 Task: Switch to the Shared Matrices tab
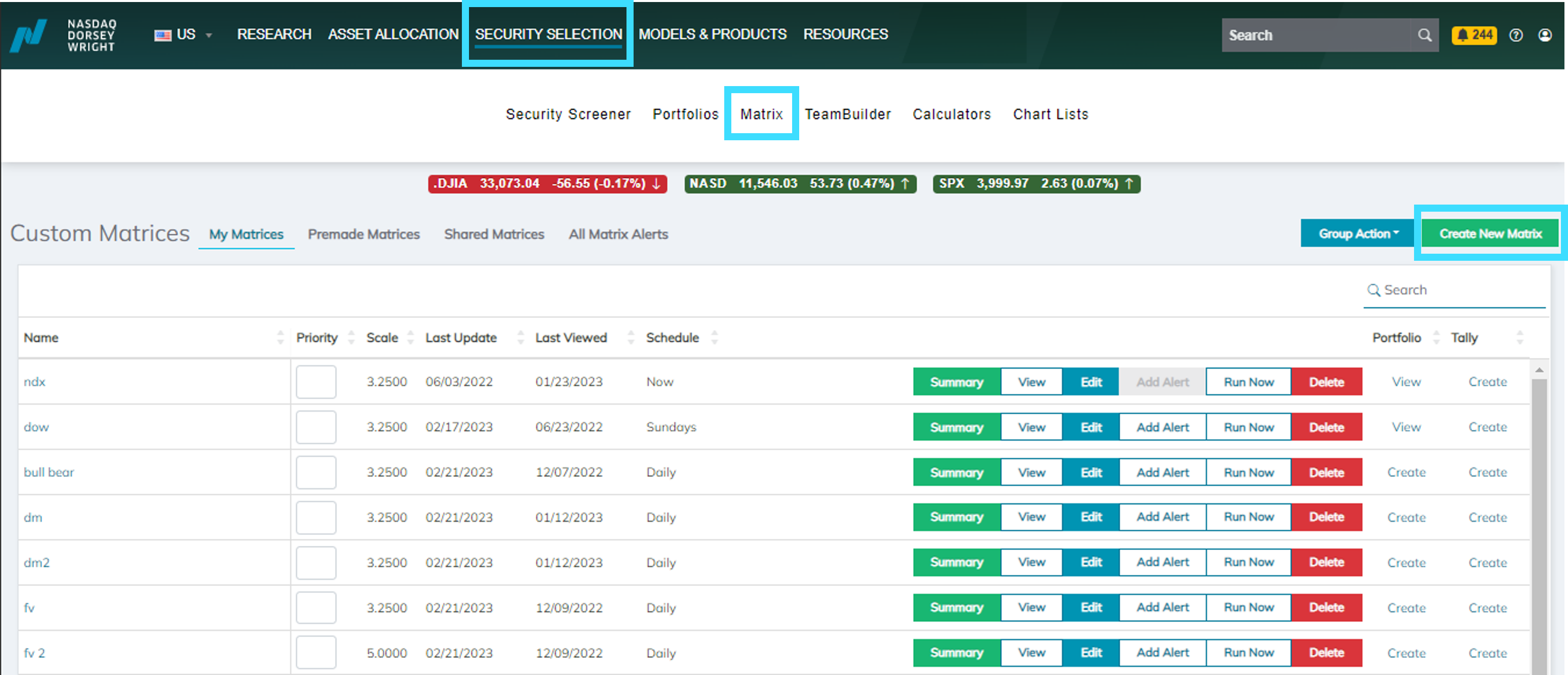[494, 234]
